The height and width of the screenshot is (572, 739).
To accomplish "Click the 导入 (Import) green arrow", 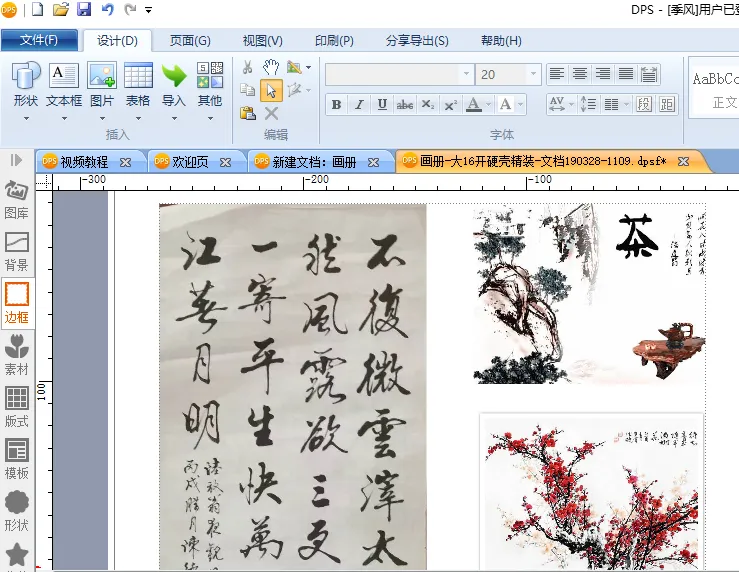I will click(174, 84).
